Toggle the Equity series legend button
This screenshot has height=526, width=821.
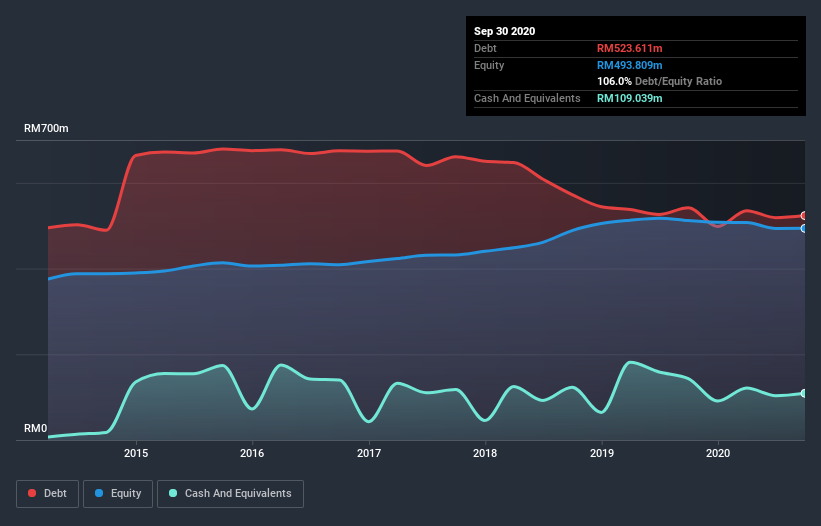[x=118, y=494]
